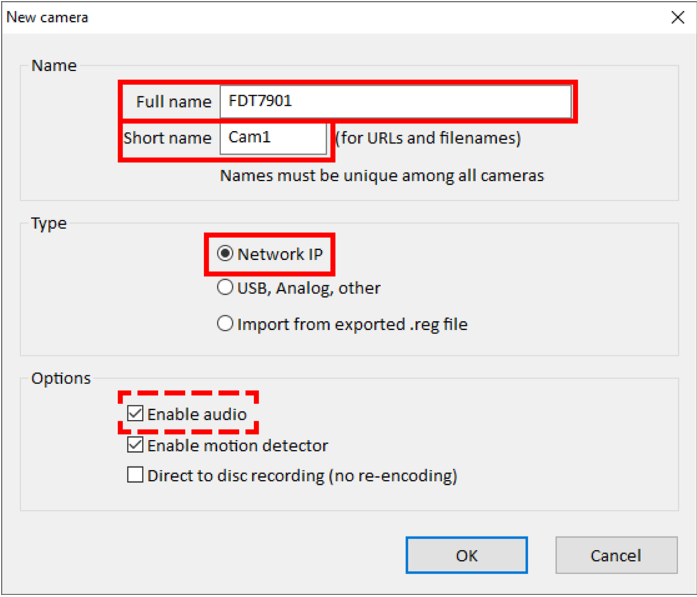Select Import from exported .reg file option
Image resolution: width=697 pixels, height=597 pixels.
tap(226, 324)
